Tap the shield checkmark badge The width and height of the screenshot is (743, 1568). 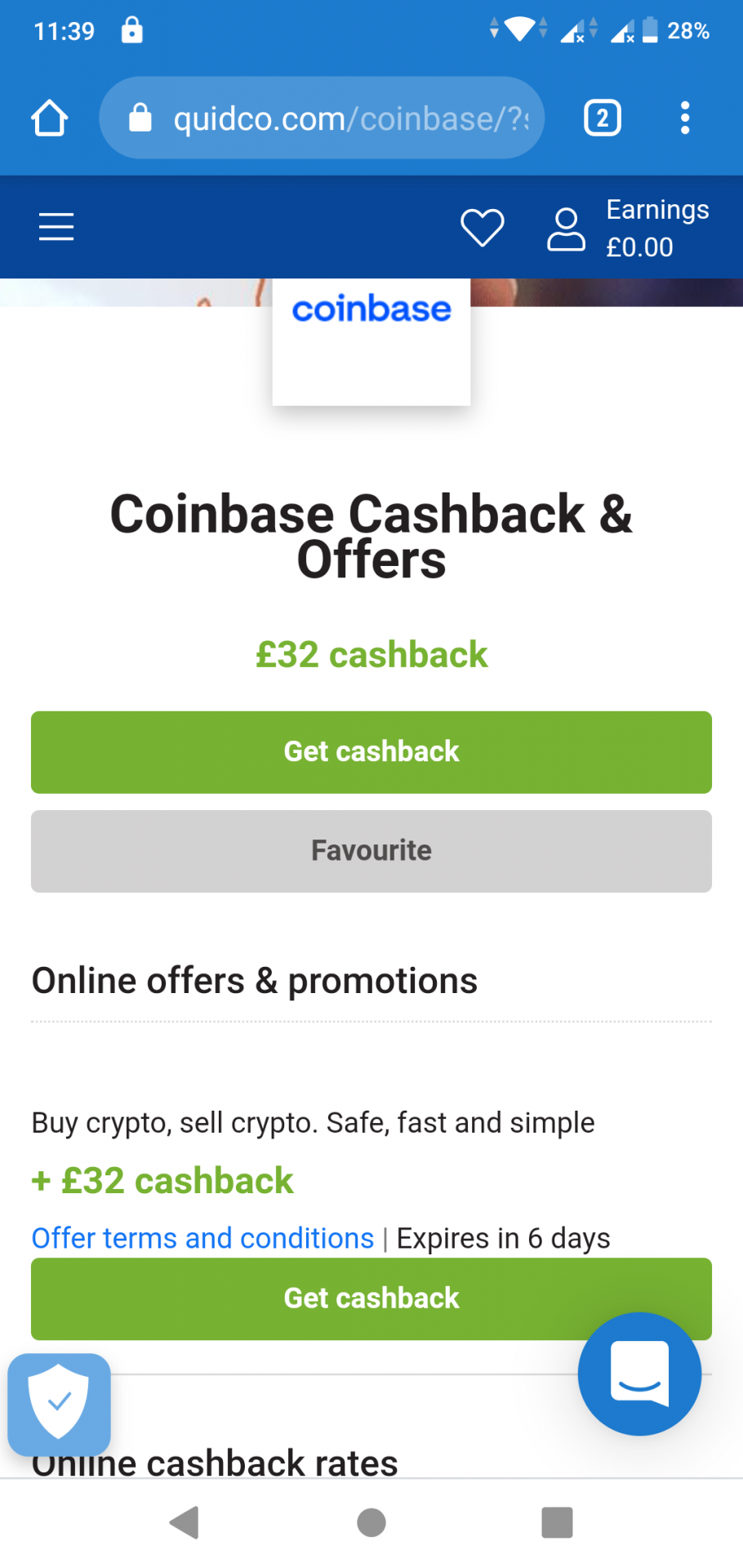(x=59, y=1404)
